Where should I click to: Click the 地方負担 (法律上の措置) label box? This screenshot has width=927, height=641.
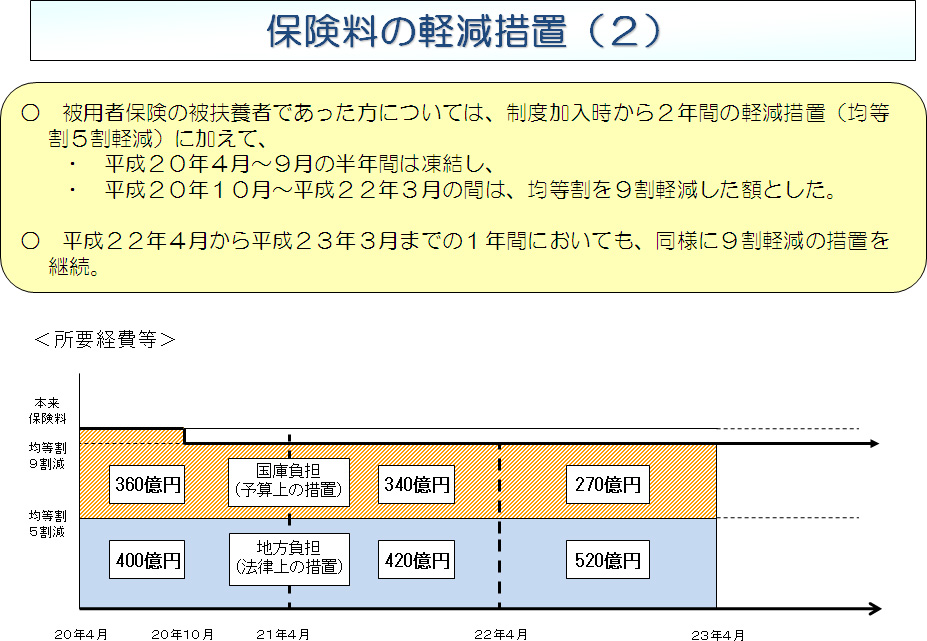(x=289, y=558)
